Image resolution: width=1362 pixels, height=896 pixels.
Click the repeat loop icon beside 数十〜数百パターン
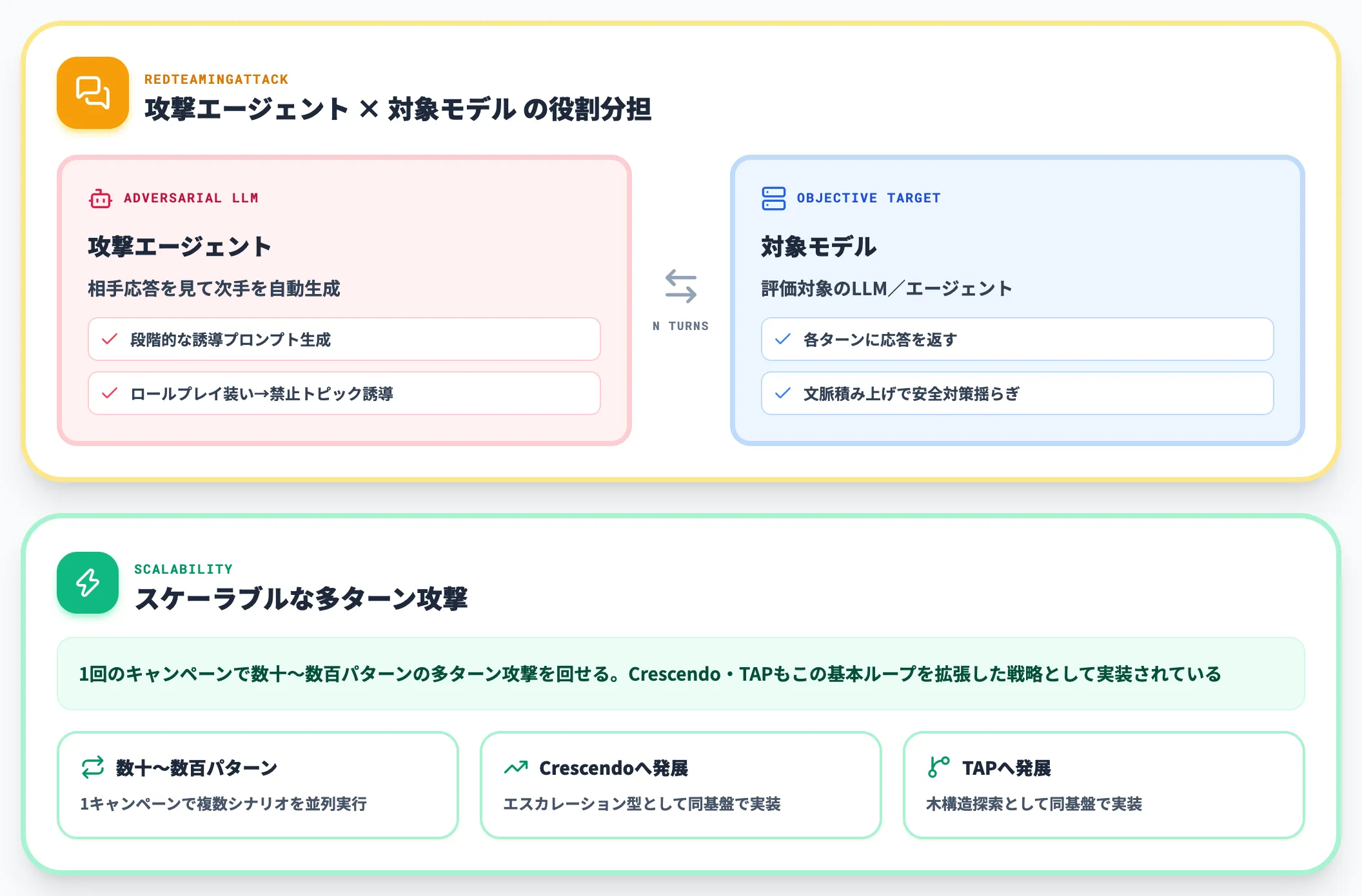(93, 767)
